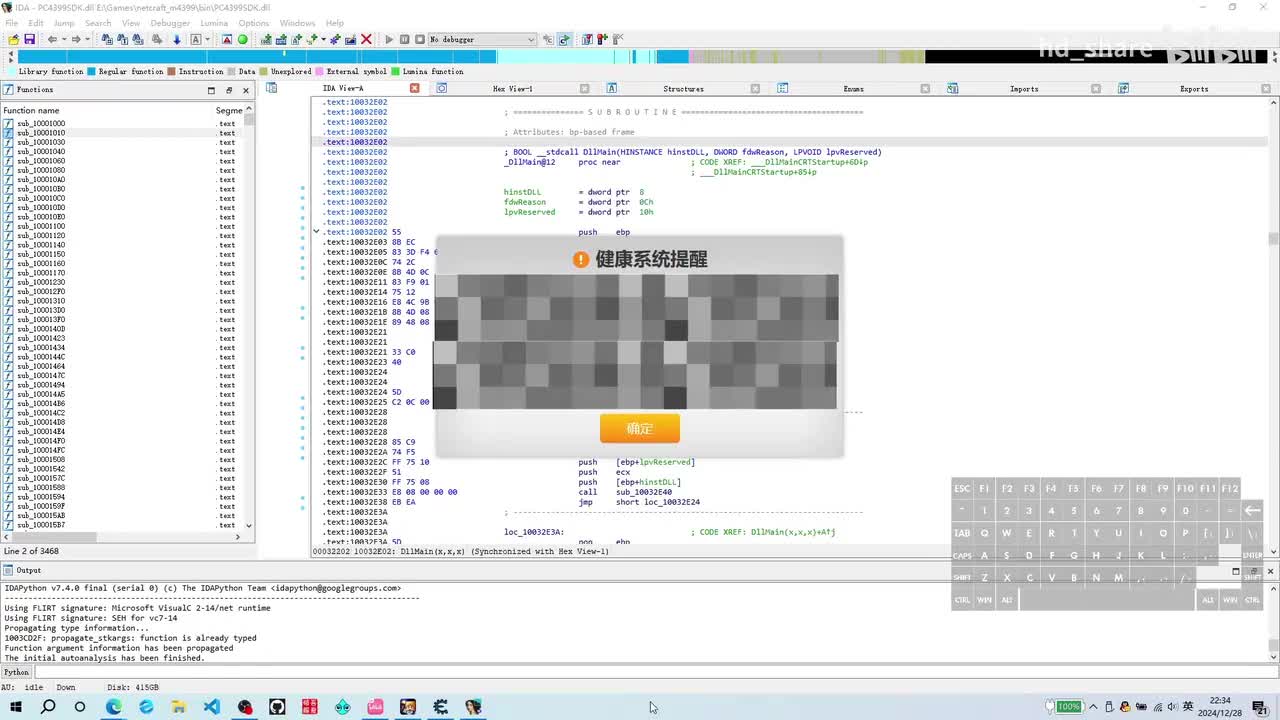The image size is (1280, 720).
Task: Switch to the Exports tab
Action: click(1194, 89)
